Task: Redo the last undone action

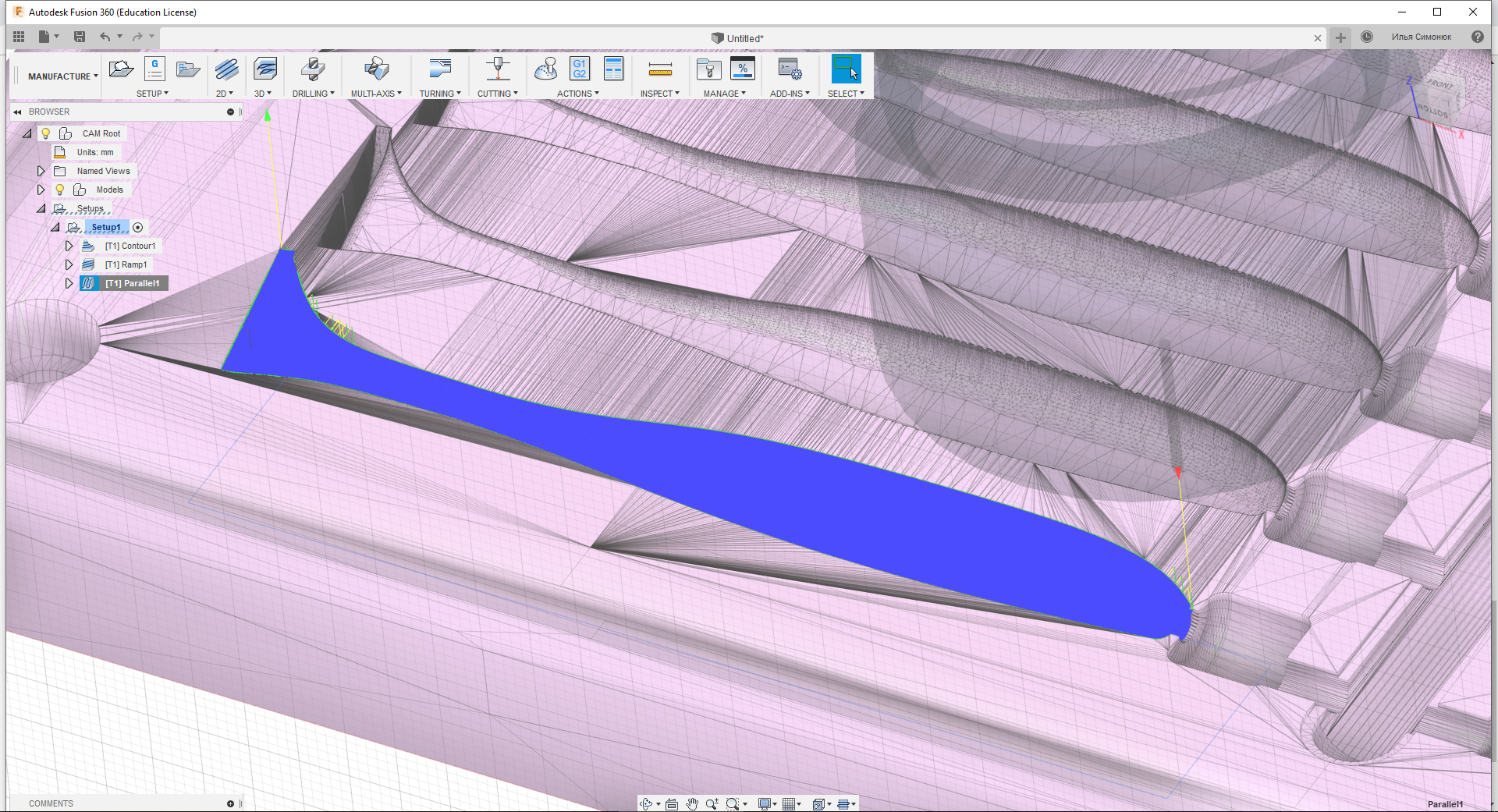Action: pos(137,37)
